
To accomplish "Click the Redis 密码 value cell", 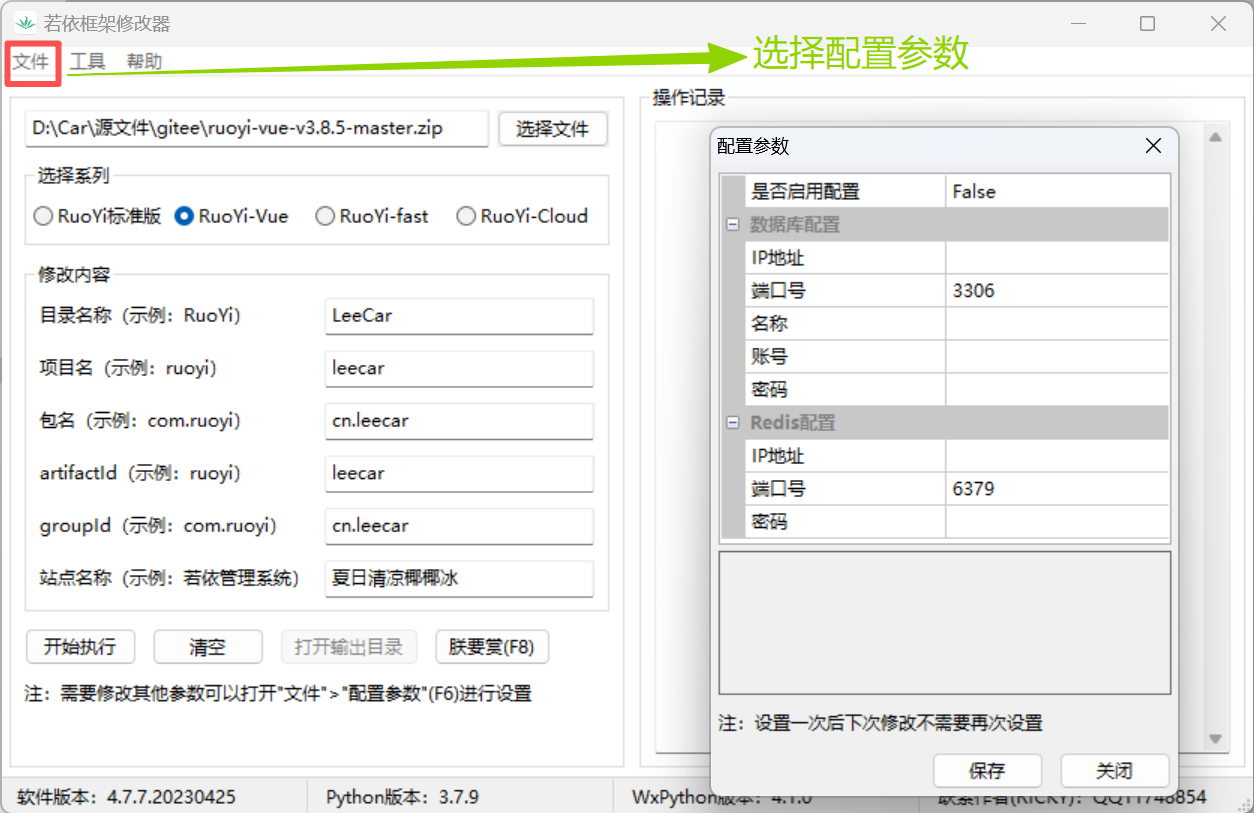I will pos(1056,522).
